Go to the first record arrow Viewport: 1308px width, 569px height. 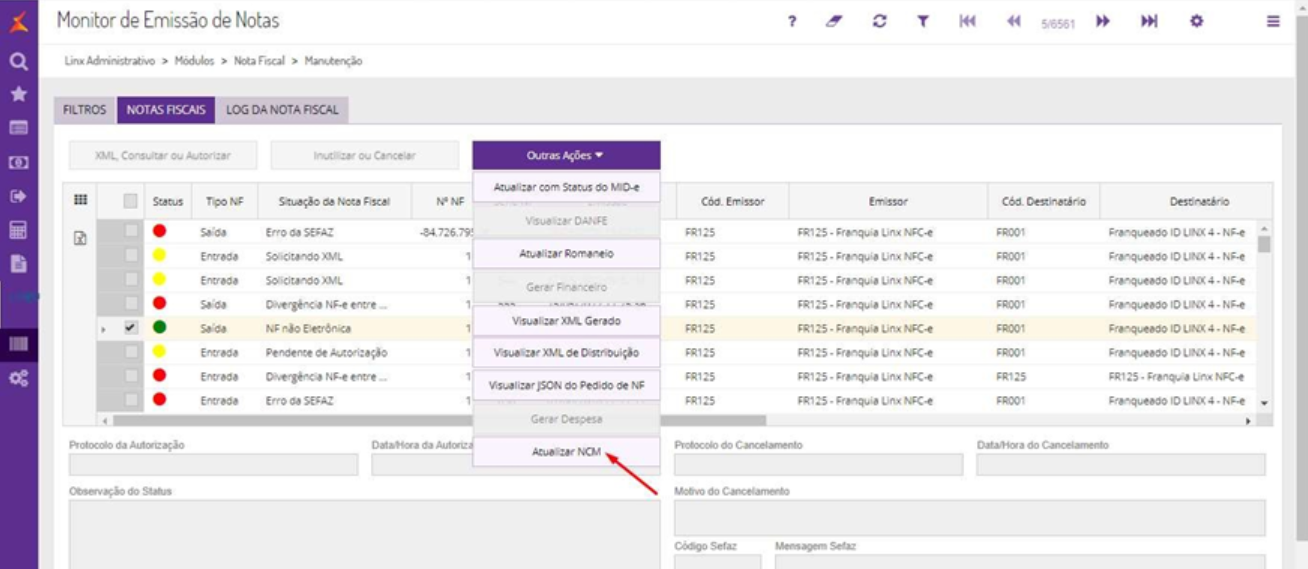pos(967,21)
